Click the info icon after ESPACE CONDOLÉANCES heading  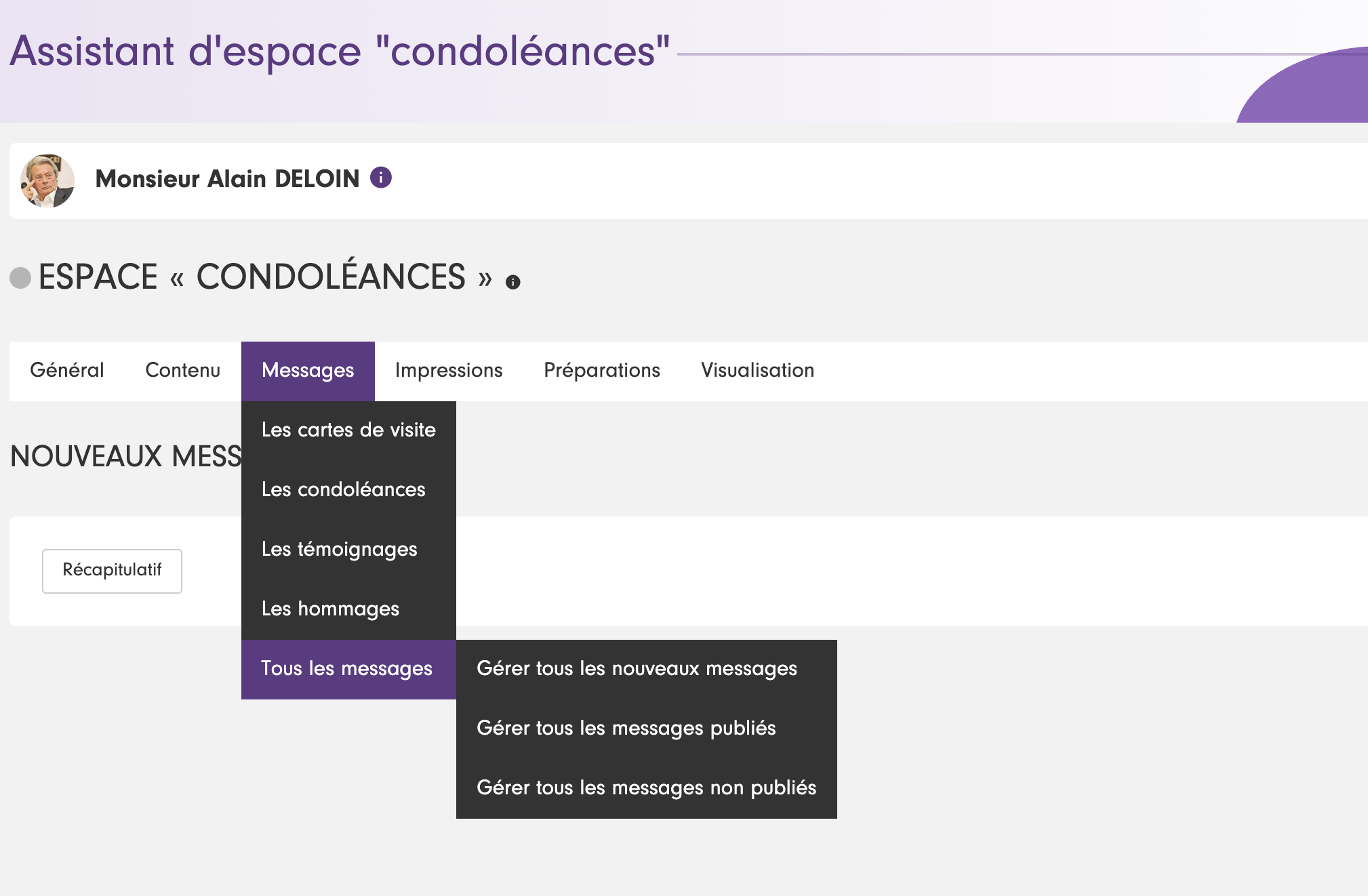point(513,282)
